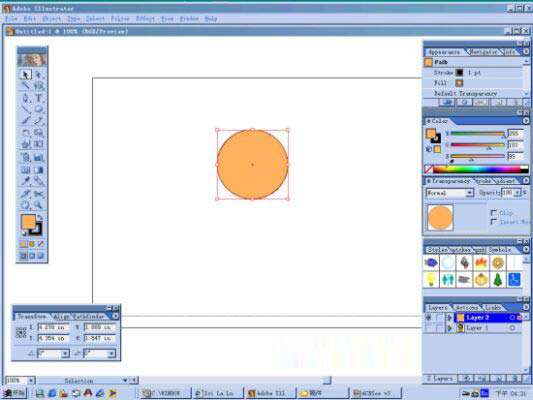Select the Zoom magnifier tool
The image size is (533, 400).
(x=39, y=205)
